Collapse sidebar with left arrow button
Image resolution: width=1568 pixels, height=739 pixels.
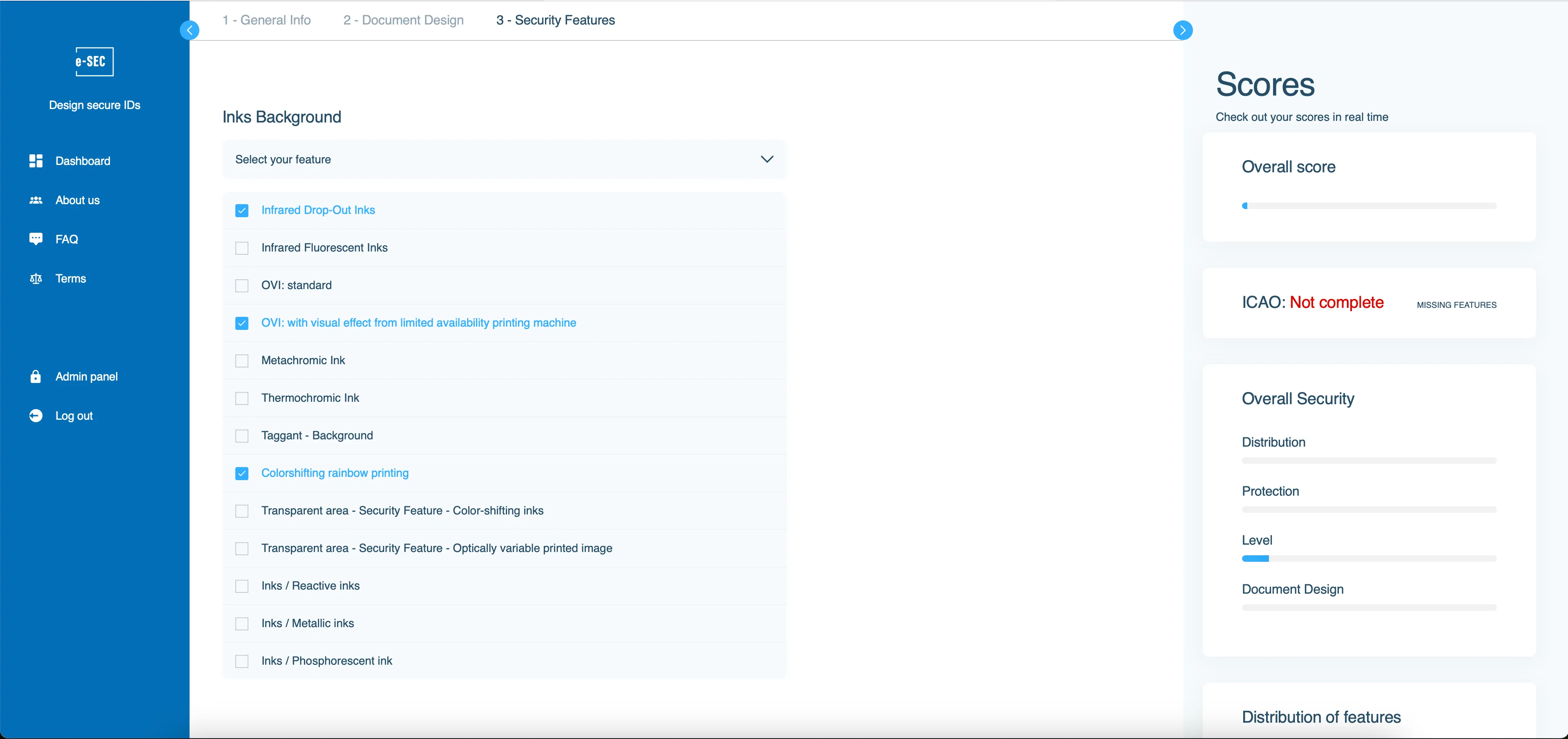190,30
